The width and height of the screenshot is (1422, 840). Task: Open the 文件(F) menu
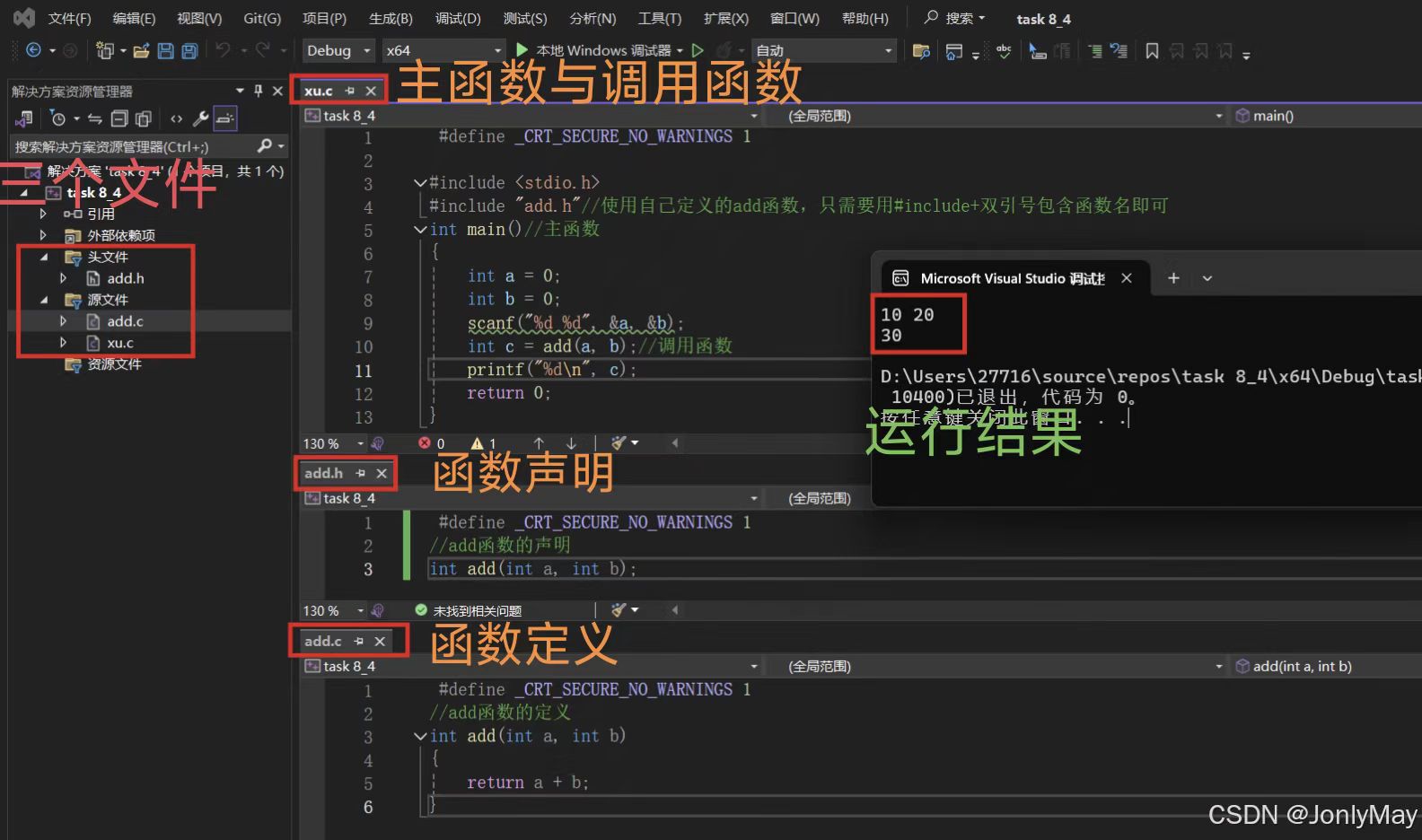coord(69,18)
